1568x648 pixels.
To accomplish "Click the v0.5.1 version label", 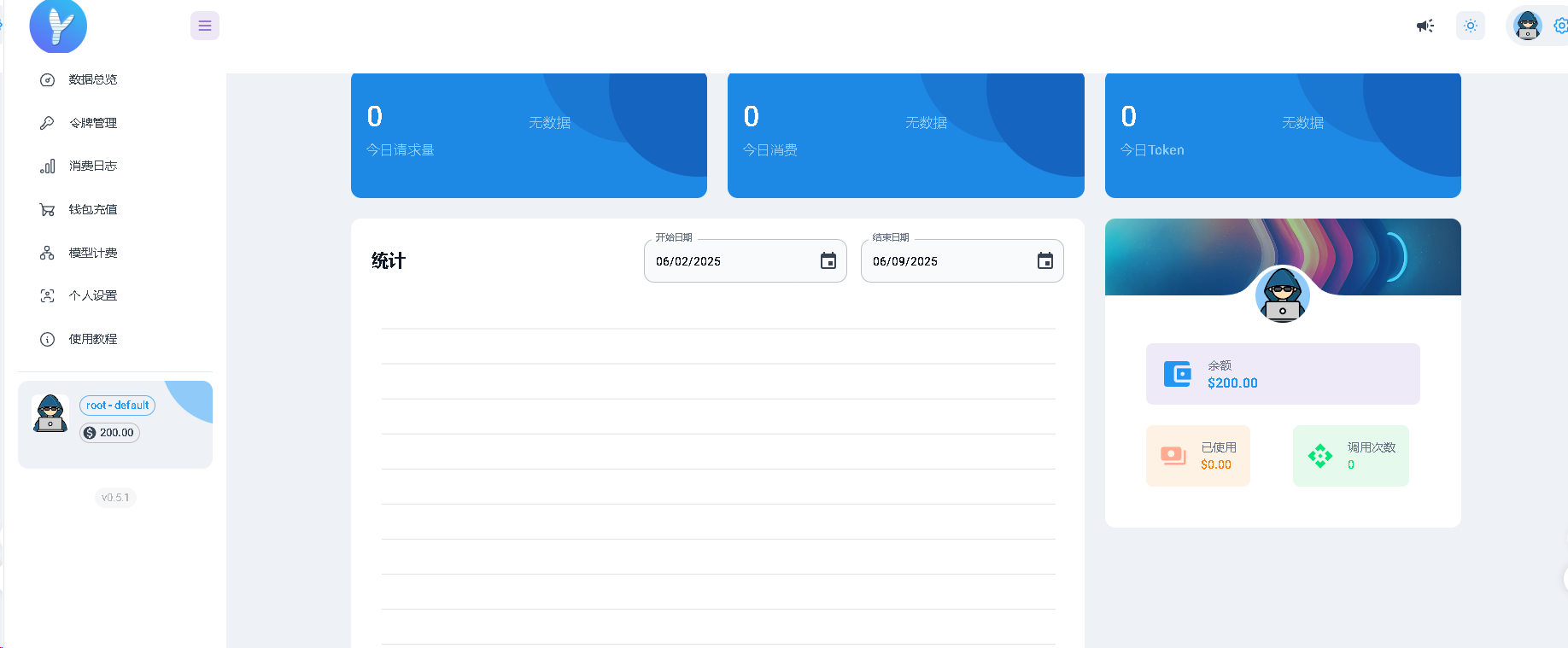I will click(115, 498).
